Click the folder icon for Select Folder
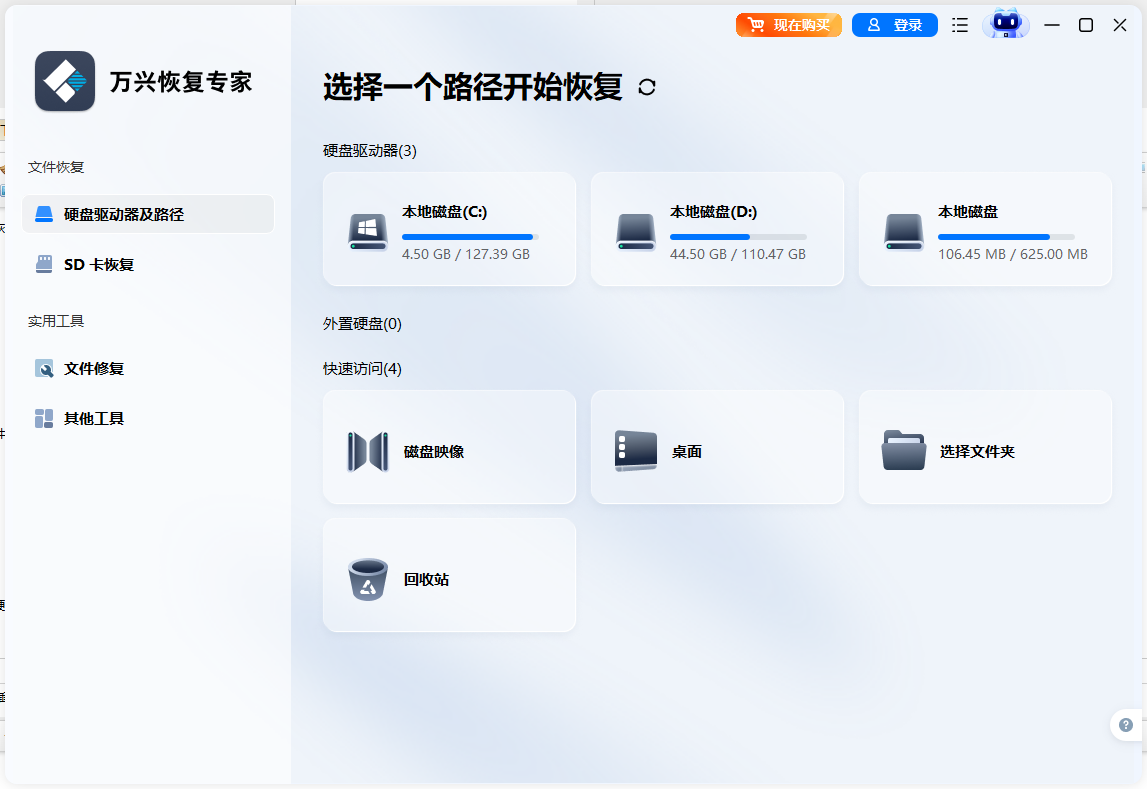Image resolution: width=1147 pixels, height=789 pixels. click(x=903, y=450)
